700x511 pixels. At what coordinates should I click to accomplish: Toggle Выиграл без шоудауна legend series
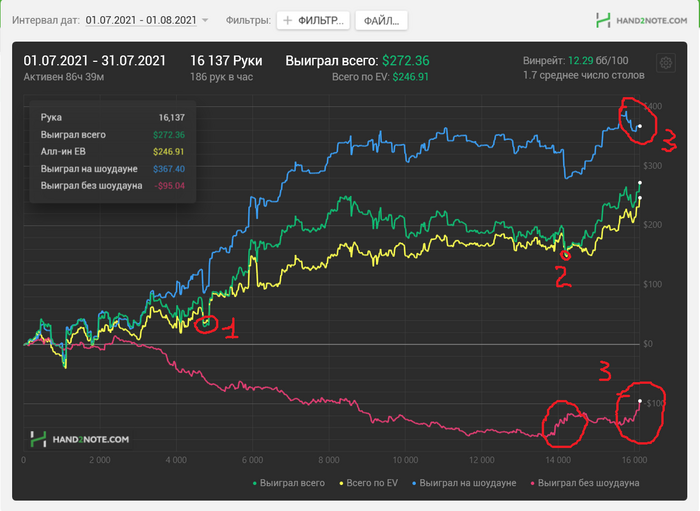click(x=585, y=483)
